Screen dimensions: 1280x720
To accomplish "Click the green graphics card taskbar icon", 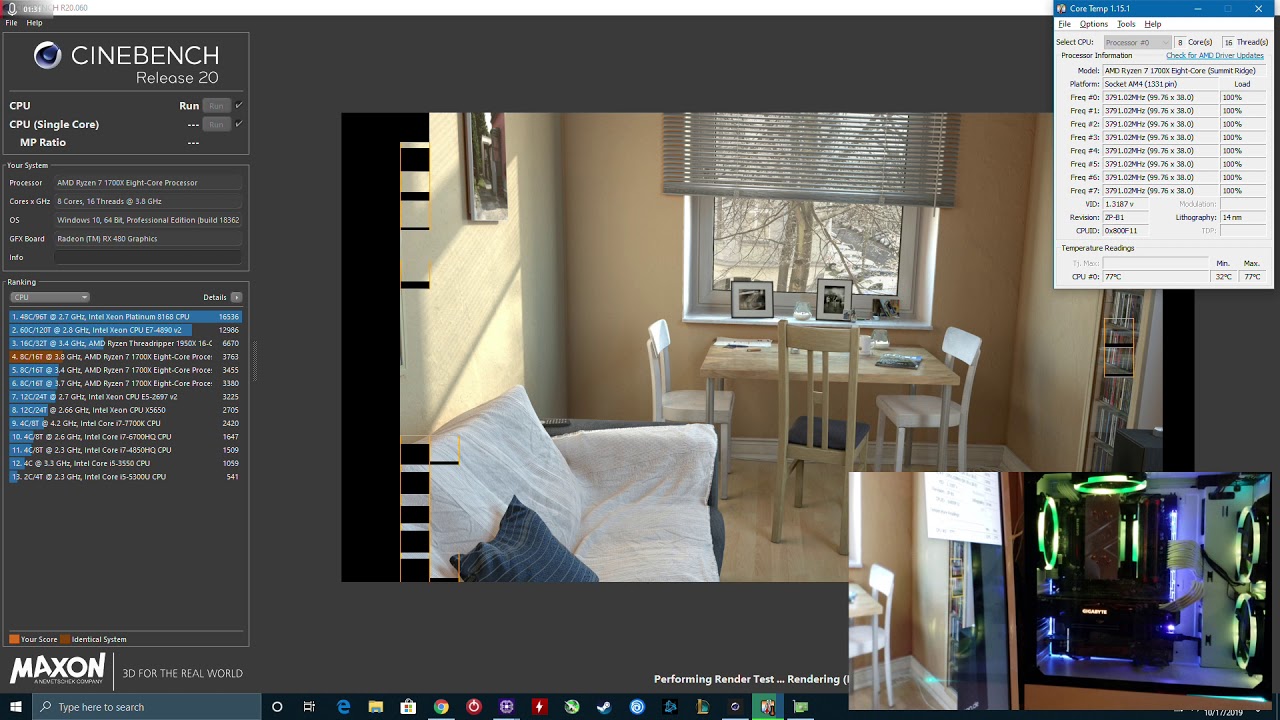I will (801, 707).
